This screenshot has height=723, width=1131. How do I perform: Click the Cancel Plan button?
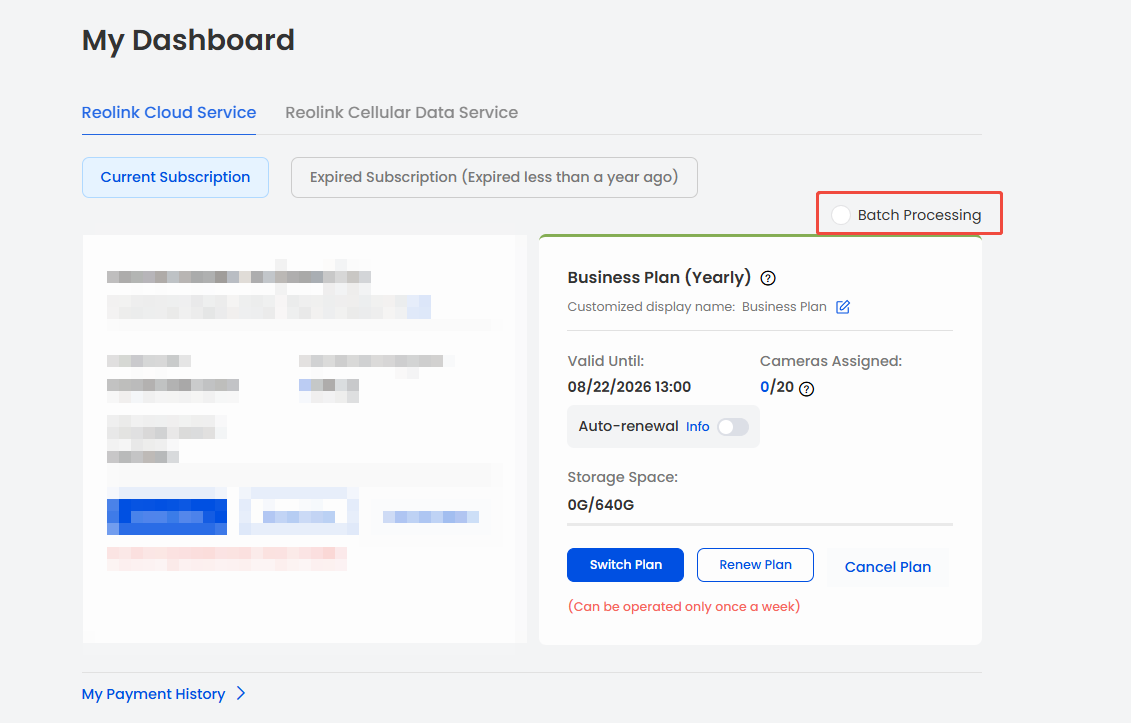pos(888,567)
